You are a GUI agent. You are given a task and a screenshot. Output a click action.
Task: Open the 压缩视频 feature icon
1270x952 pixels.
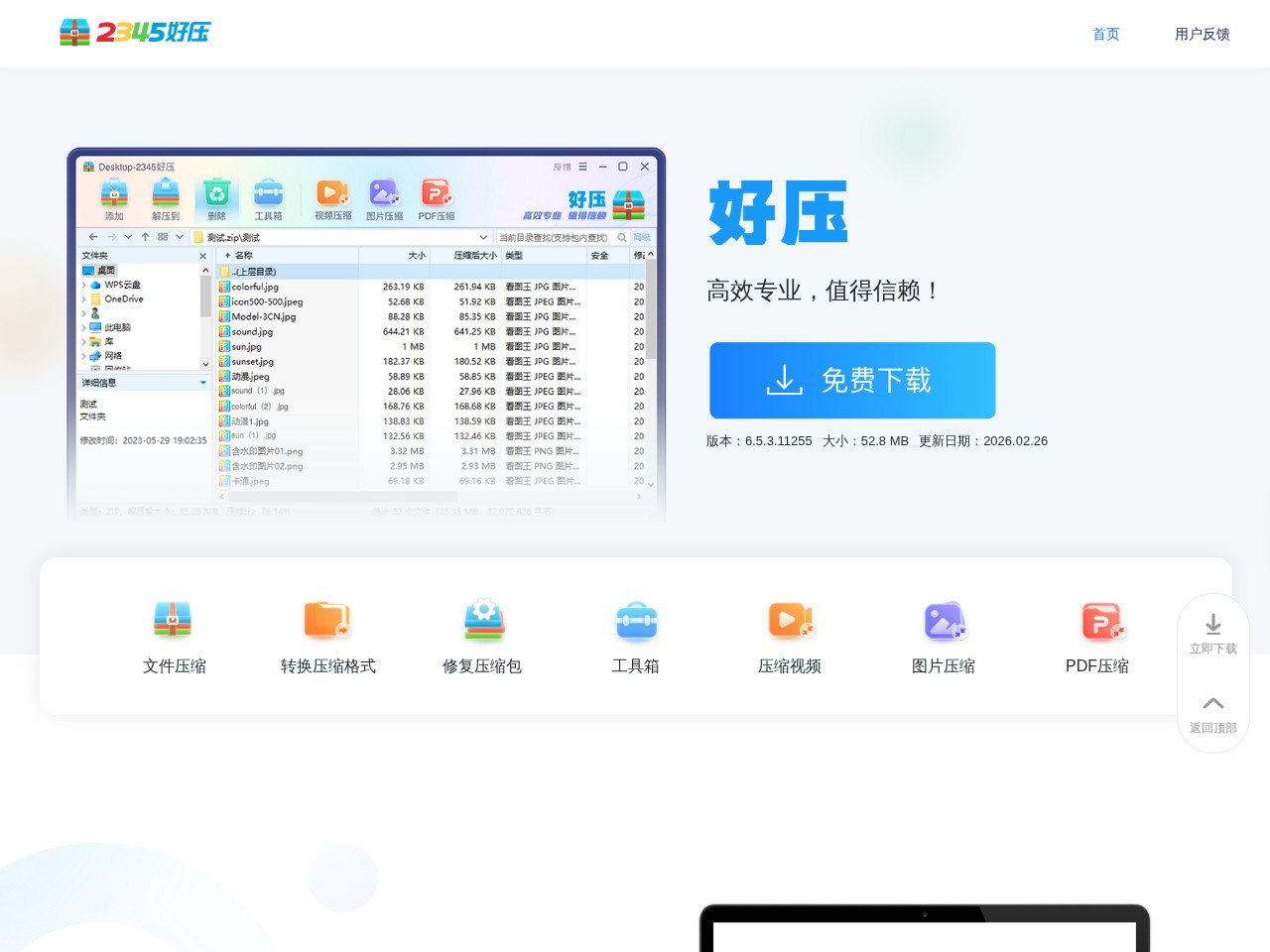click(790, 619)
